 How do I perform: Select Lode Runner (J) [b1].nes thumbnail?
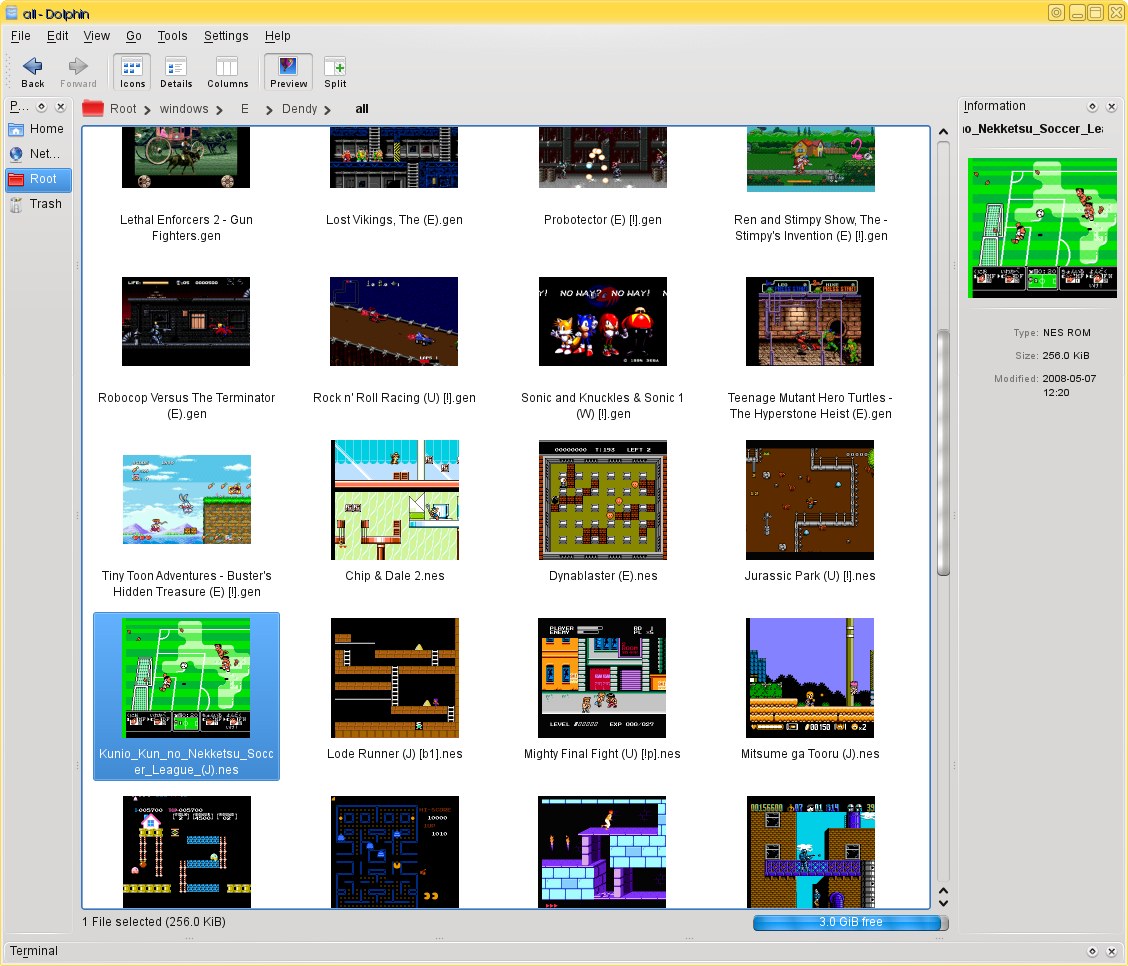(395, 678)
